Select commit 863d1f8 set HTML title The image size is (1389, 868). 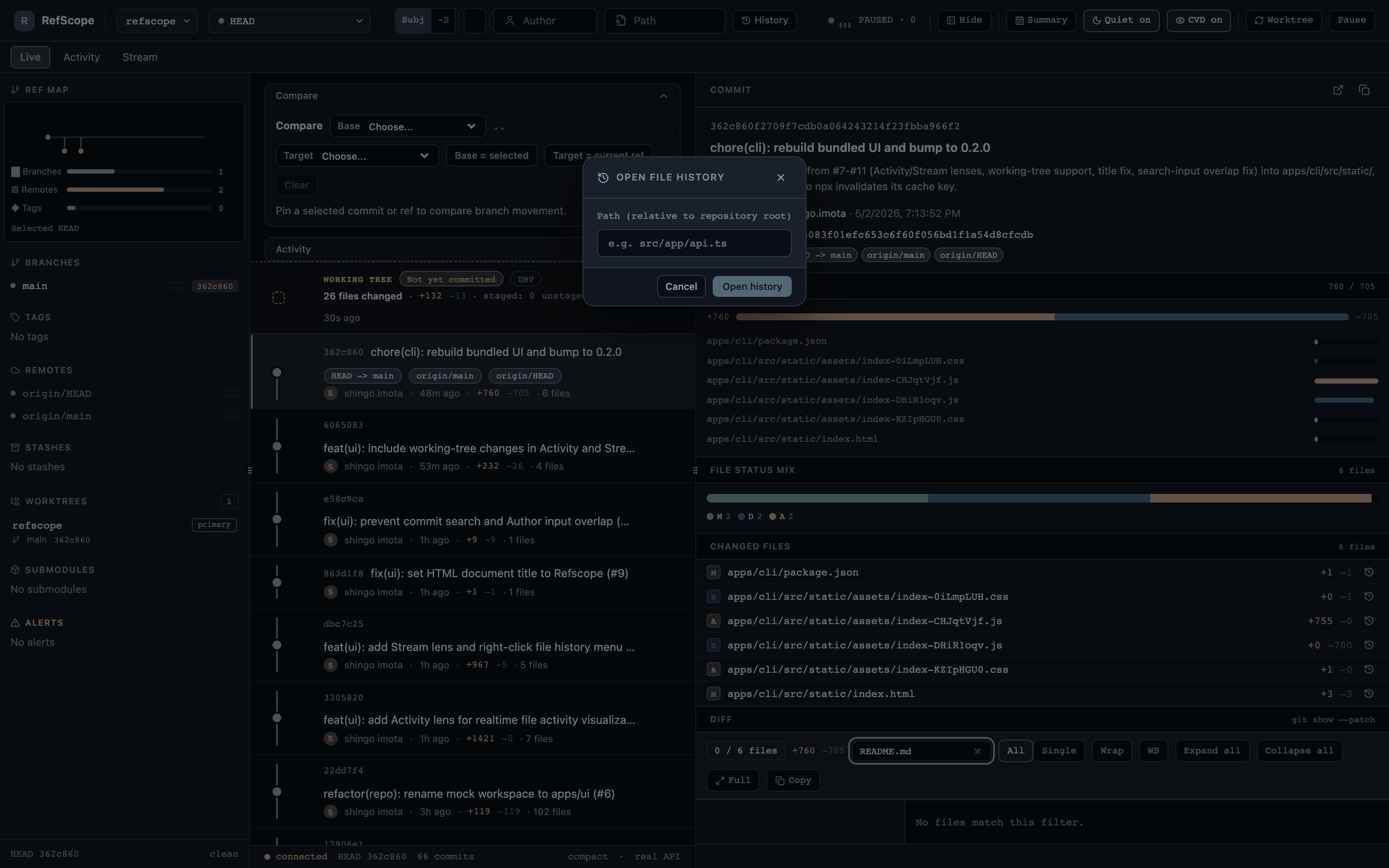[x=472, y=582]
